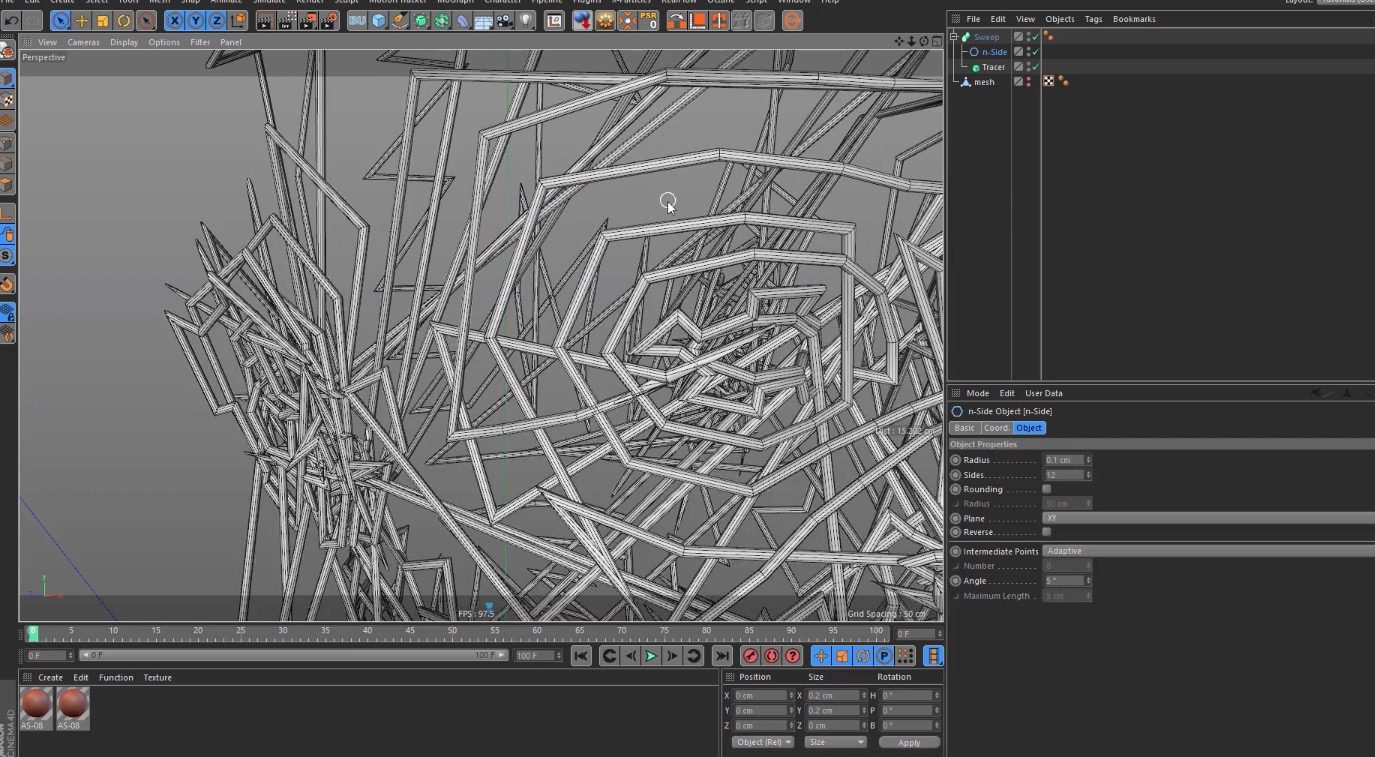Activate the Rotate tool in the toolbar
The width and height of the screenshot is (1375, 757).
(124, 20)
